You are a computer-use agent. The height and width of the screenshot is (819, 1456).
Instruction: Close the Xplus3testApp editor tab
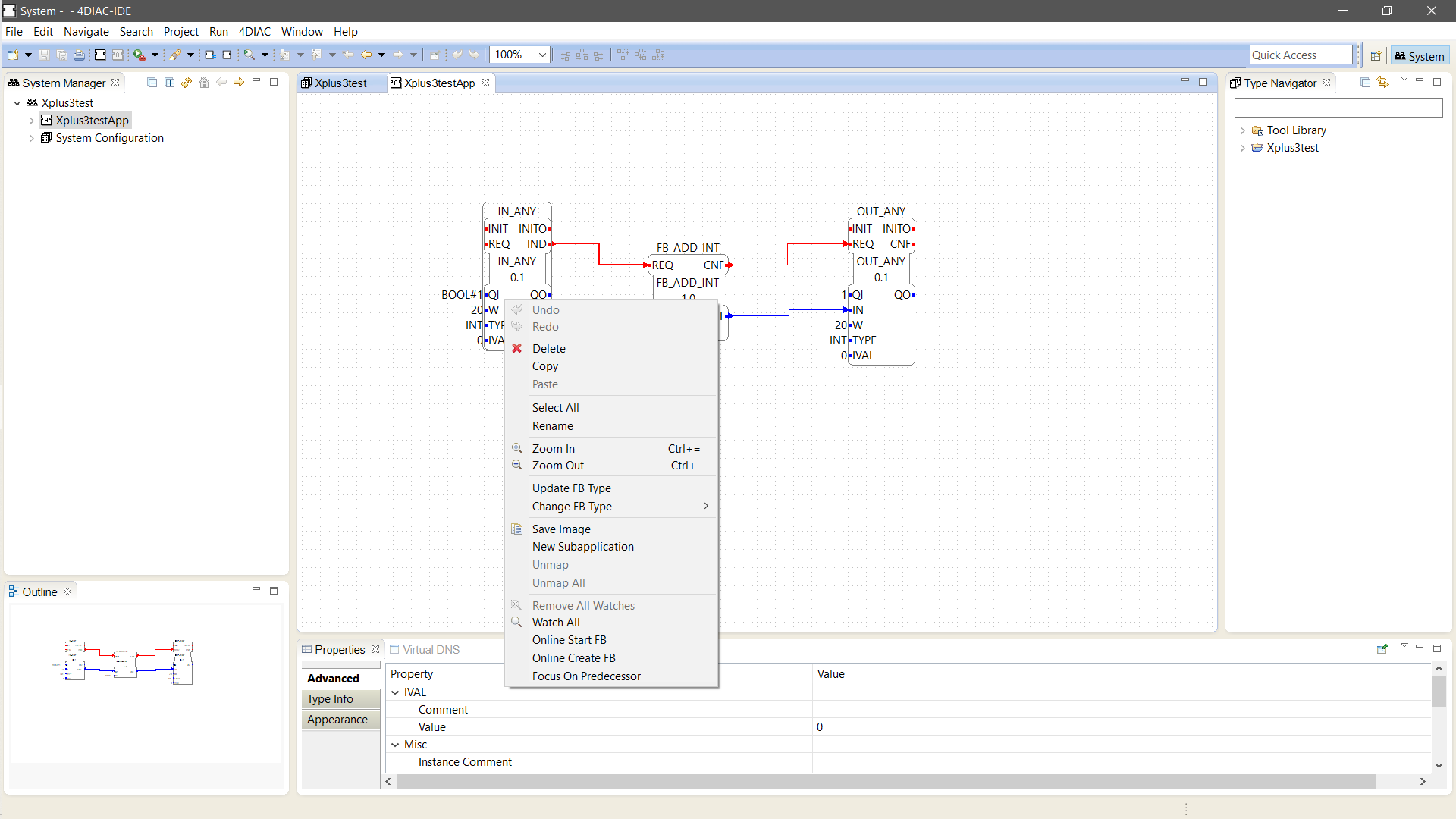coord(485,83)
